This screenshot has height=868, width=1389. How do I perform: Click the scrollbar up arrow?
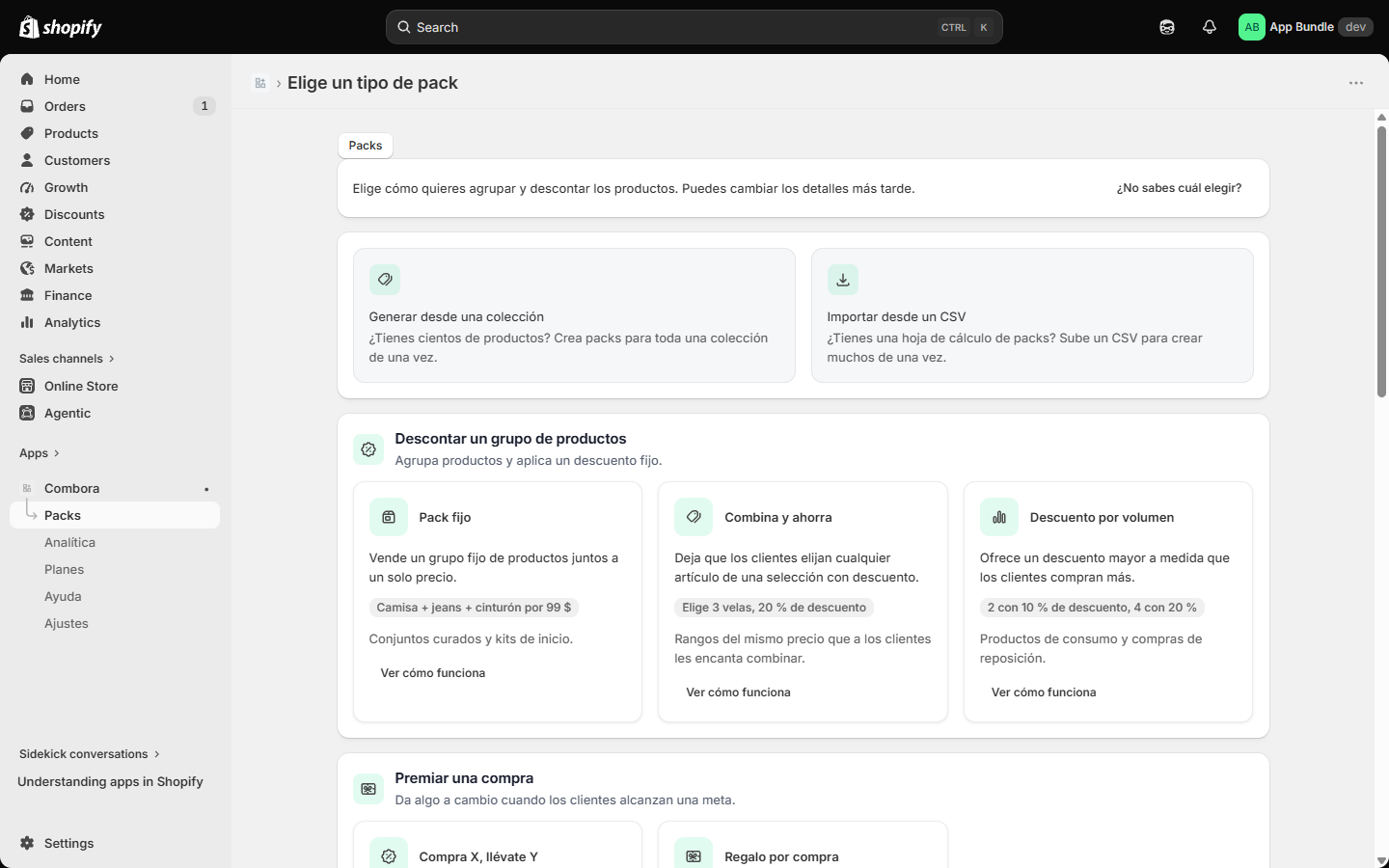point(1381,118)
